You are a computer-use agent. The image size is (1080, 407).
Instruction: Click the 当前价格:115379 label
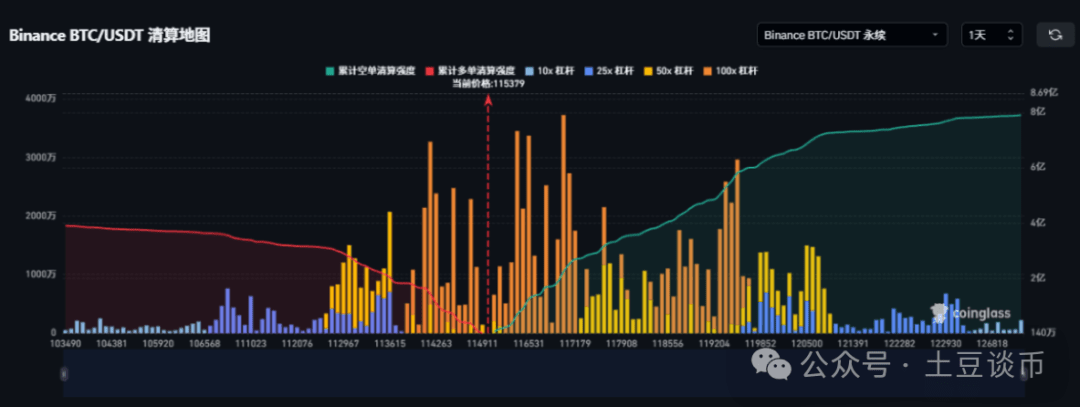coord(488,83)
